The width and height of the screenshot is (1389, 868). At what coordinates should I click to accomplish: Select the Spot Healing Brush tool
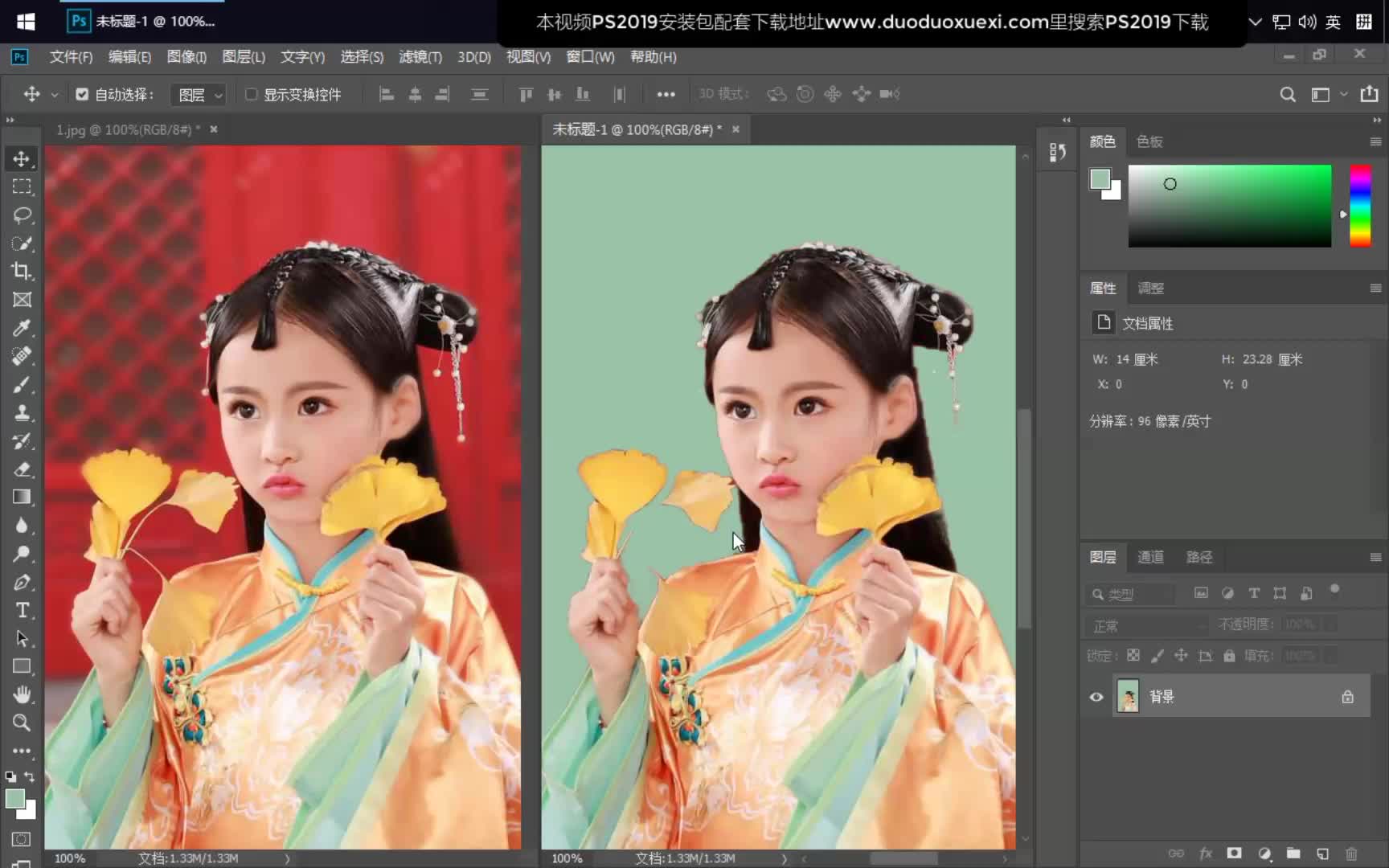tap(22, 355)
